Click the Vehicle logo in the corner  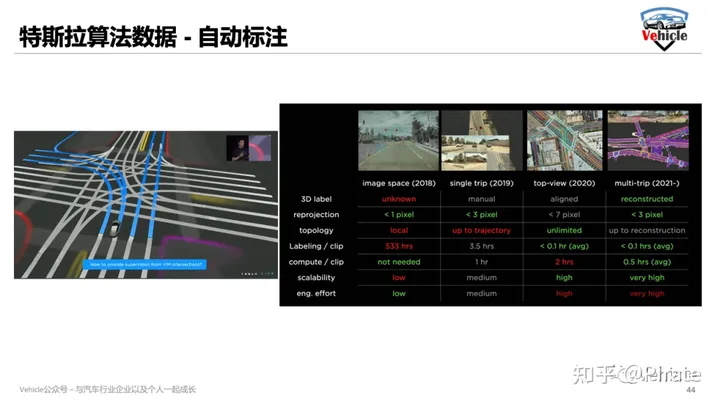tap(664, 29)
